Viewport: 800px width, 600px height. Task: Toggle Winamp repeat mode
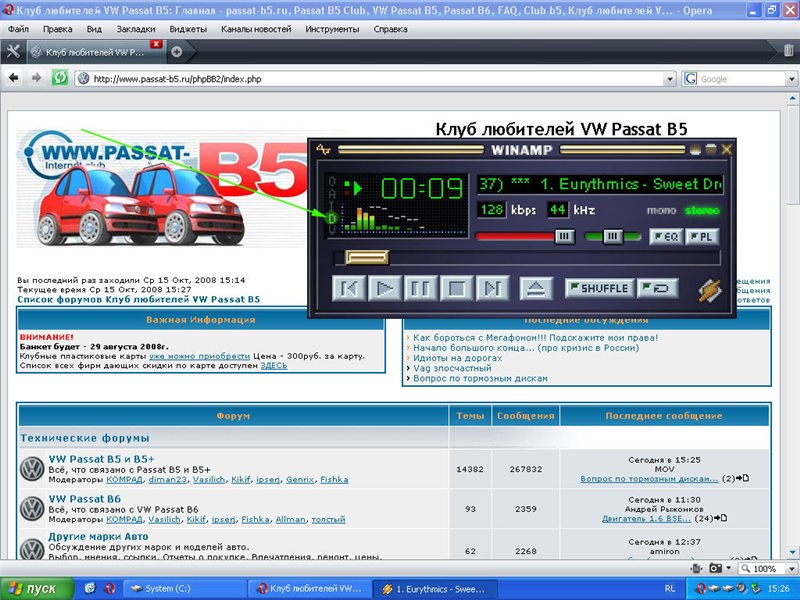pos(658,288)
